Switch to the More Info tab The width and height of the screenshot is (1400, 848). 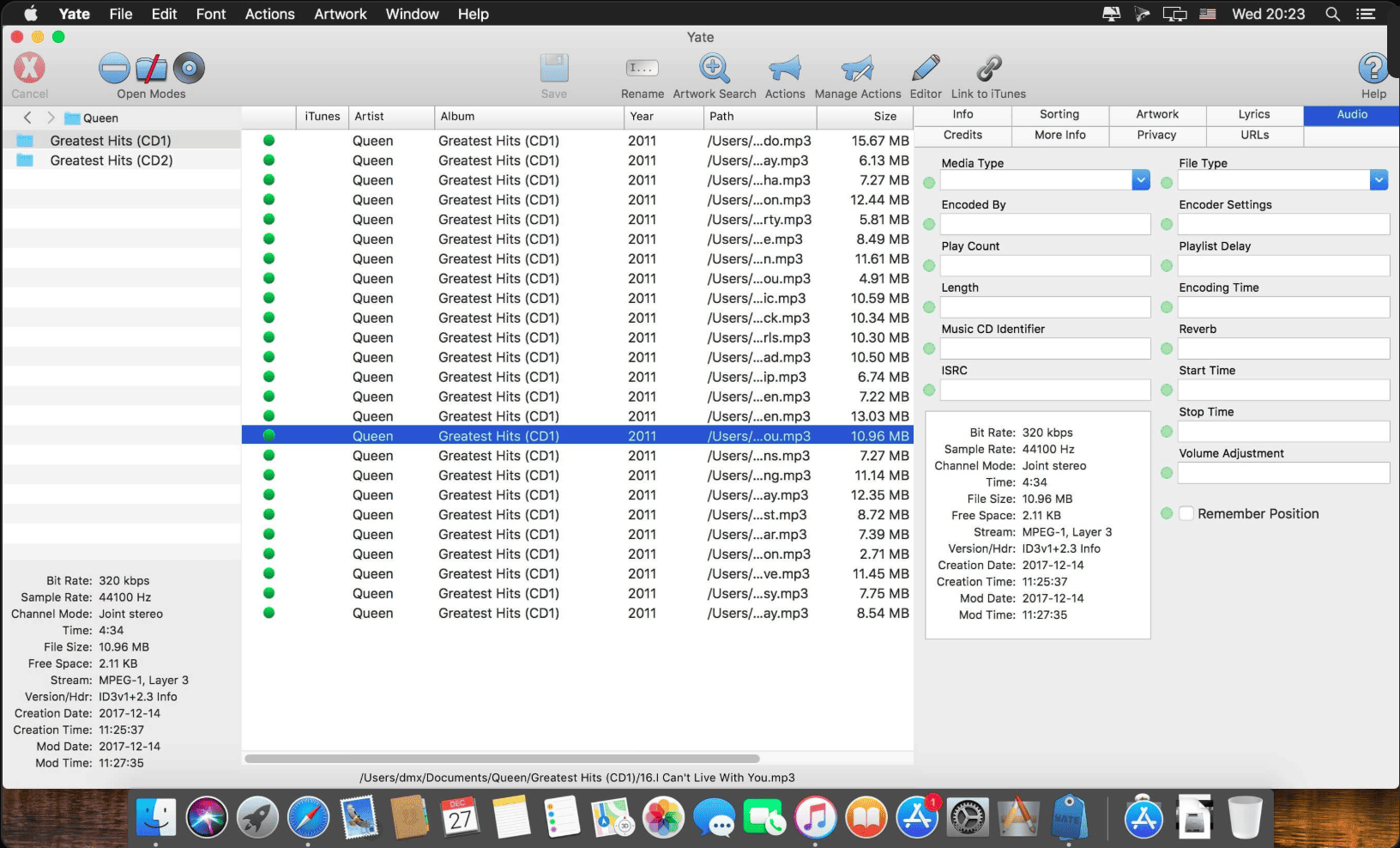[x=1059, y=135]
